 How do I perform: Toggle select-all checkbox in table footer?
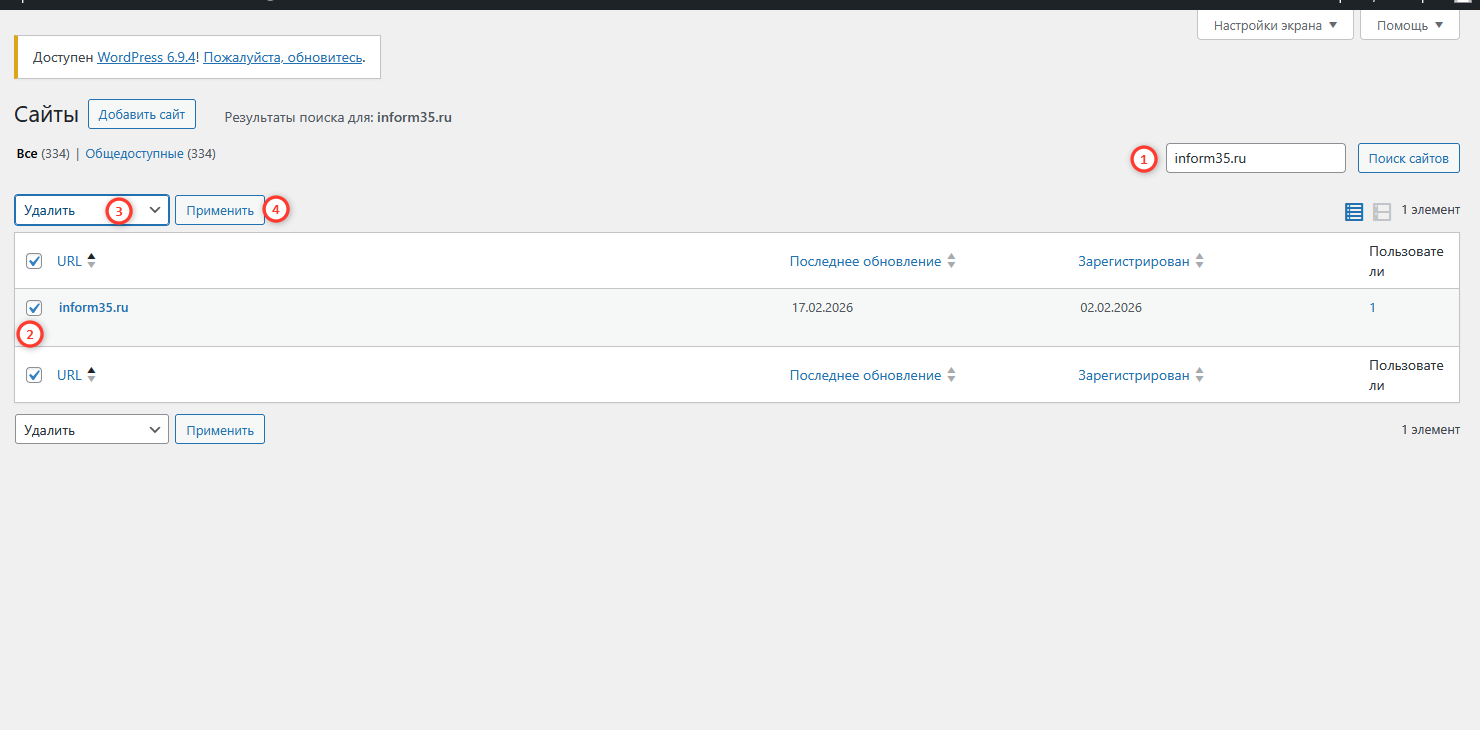pyautogui.click(x=34, y=375)
